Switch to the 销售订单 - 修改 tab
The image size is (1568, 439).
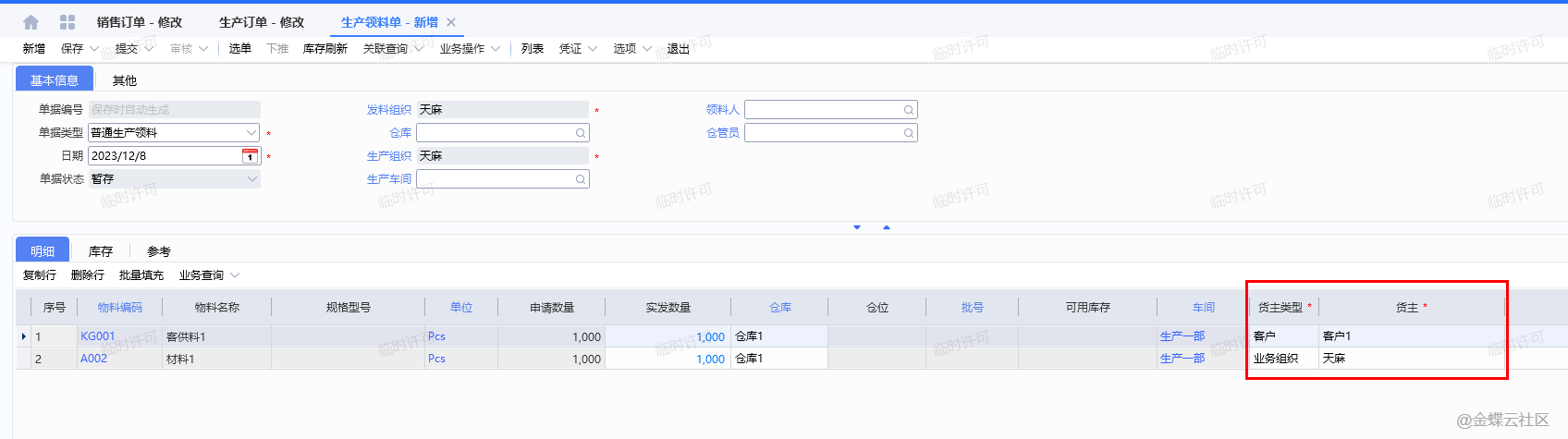(x=140, y=22)
